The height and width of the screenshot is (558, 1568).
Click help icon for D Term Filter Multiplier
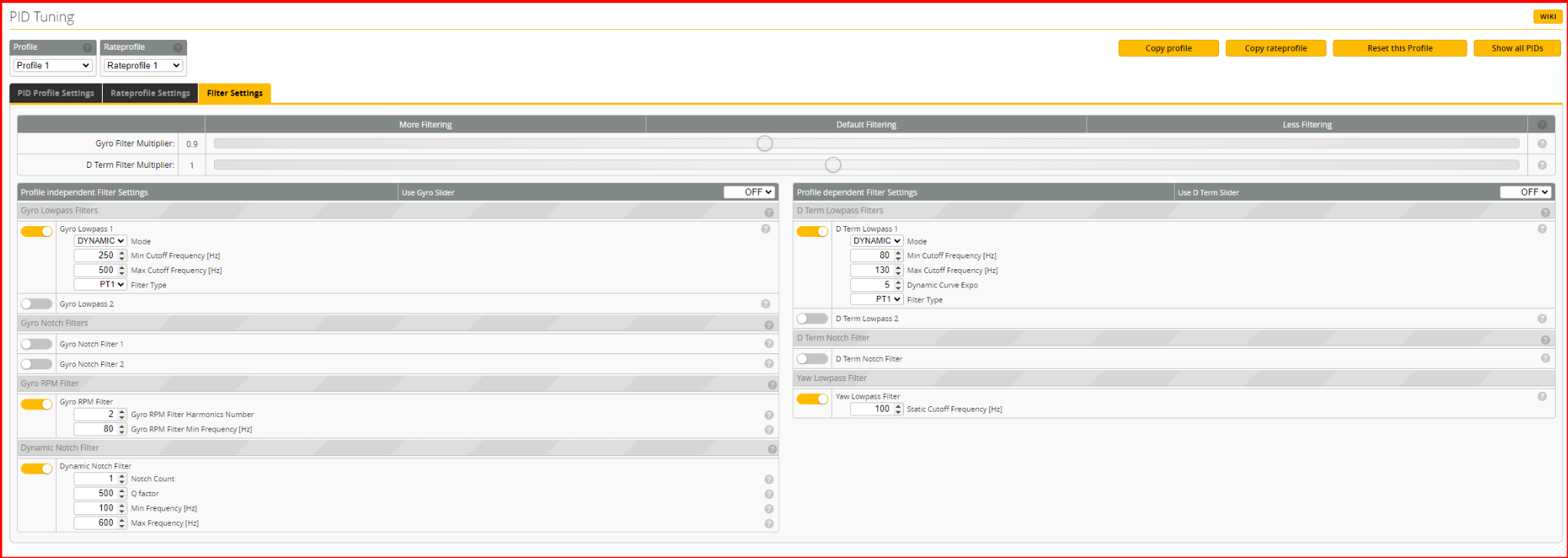click(x=1541, y=166)
